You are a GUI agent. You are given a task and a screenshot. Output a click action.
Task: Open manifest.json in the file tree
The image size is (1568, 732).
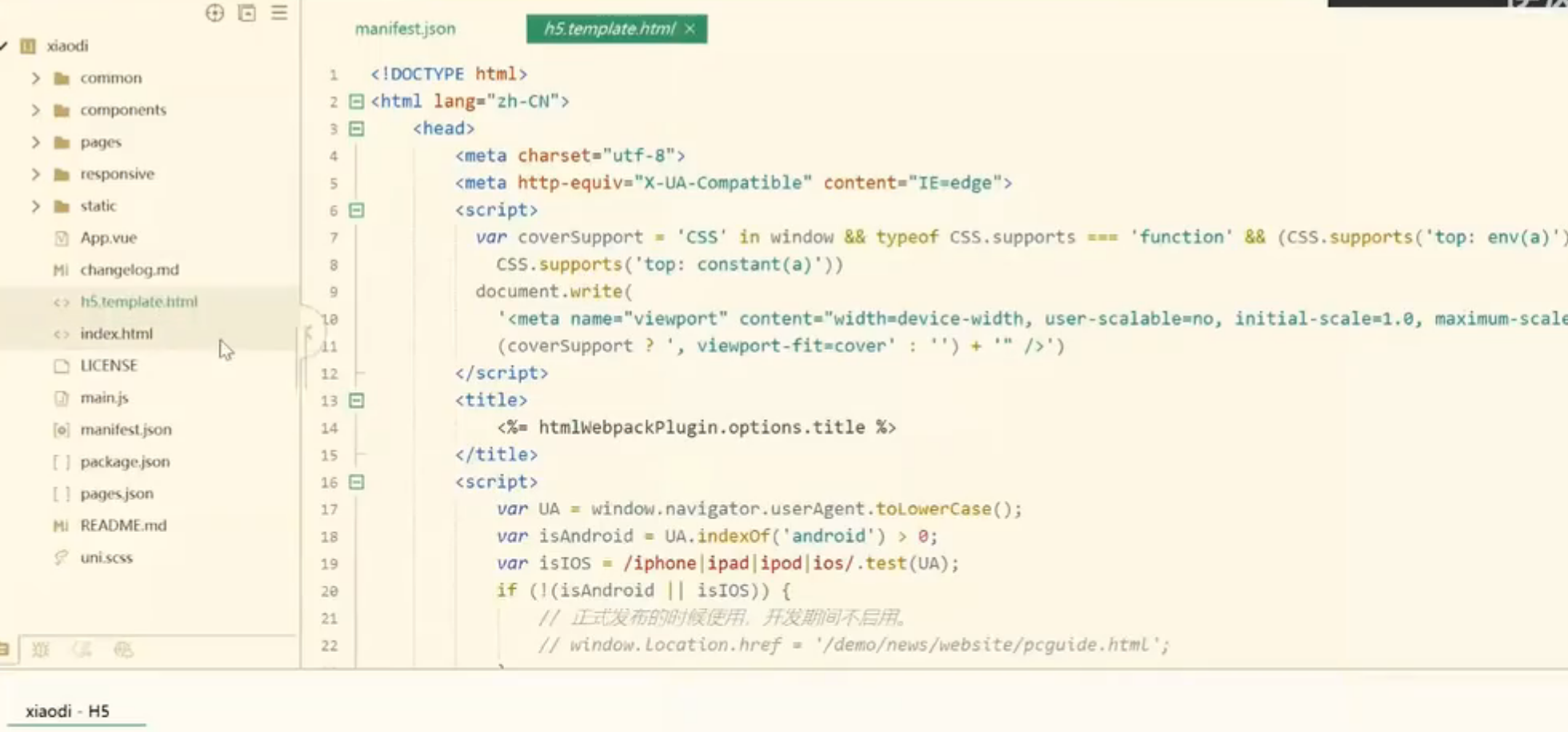[126, 430]
